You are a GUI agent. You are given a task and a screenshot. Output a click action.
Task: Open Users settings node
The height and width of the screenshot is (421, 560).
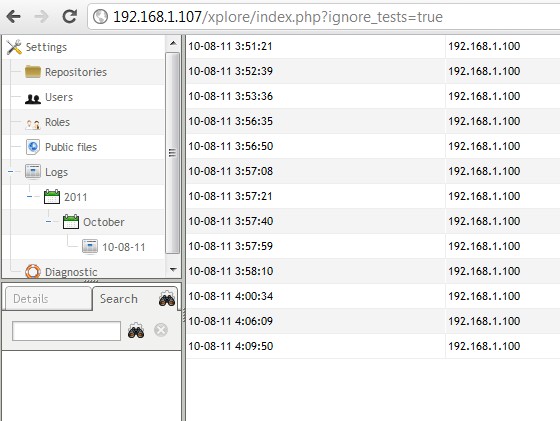(59, 97)
